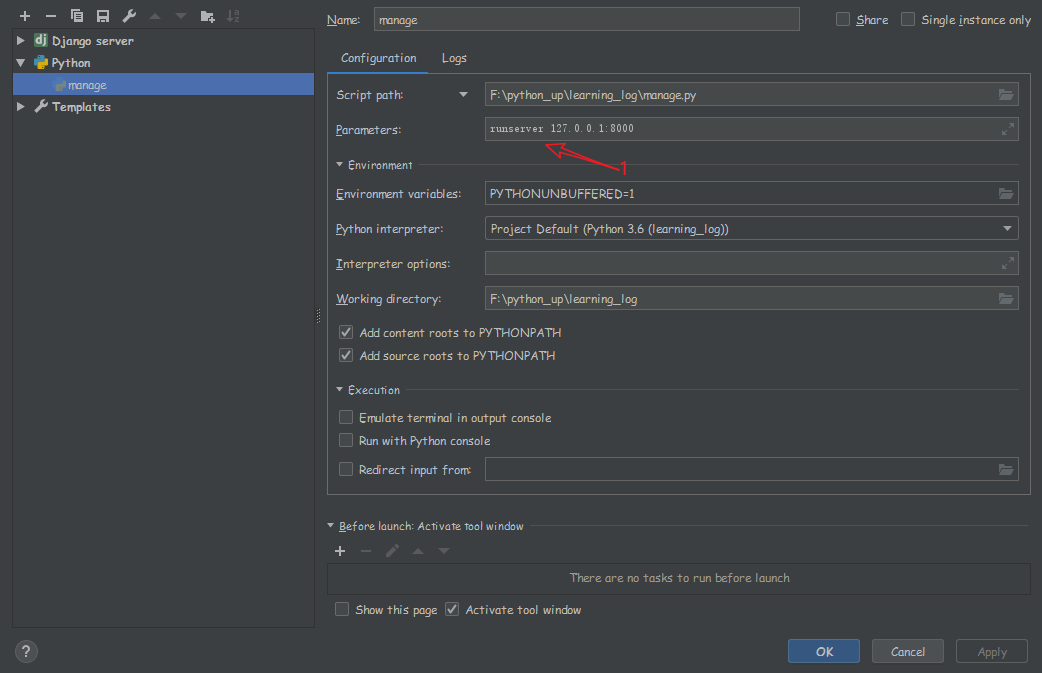Screen dimensions: 1042x673
Task: Uncheck Activate tool window
Action: pos(452,609)
